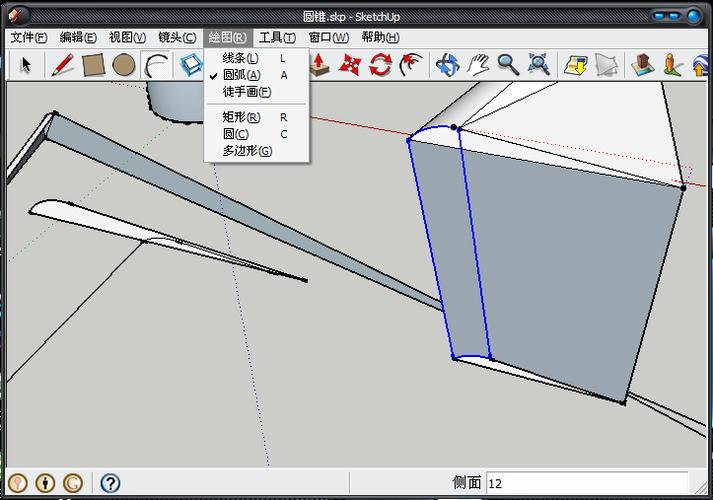This screenshot has width=713, height=500.
Task: Choose the red Pencil line tool
Action: (x=62, y=65)
